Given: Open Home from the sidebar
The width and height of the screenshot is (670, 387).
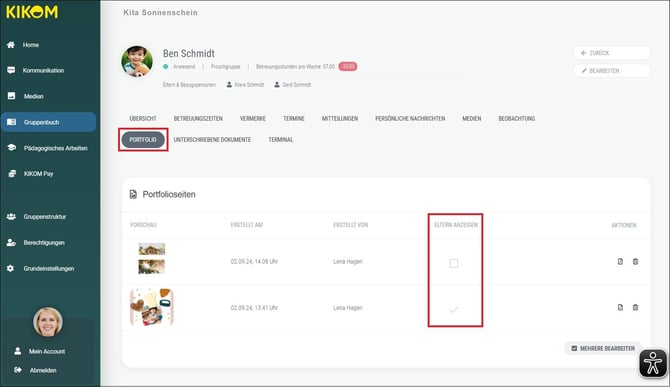Looking at the screenshot, I should (31, 45).
